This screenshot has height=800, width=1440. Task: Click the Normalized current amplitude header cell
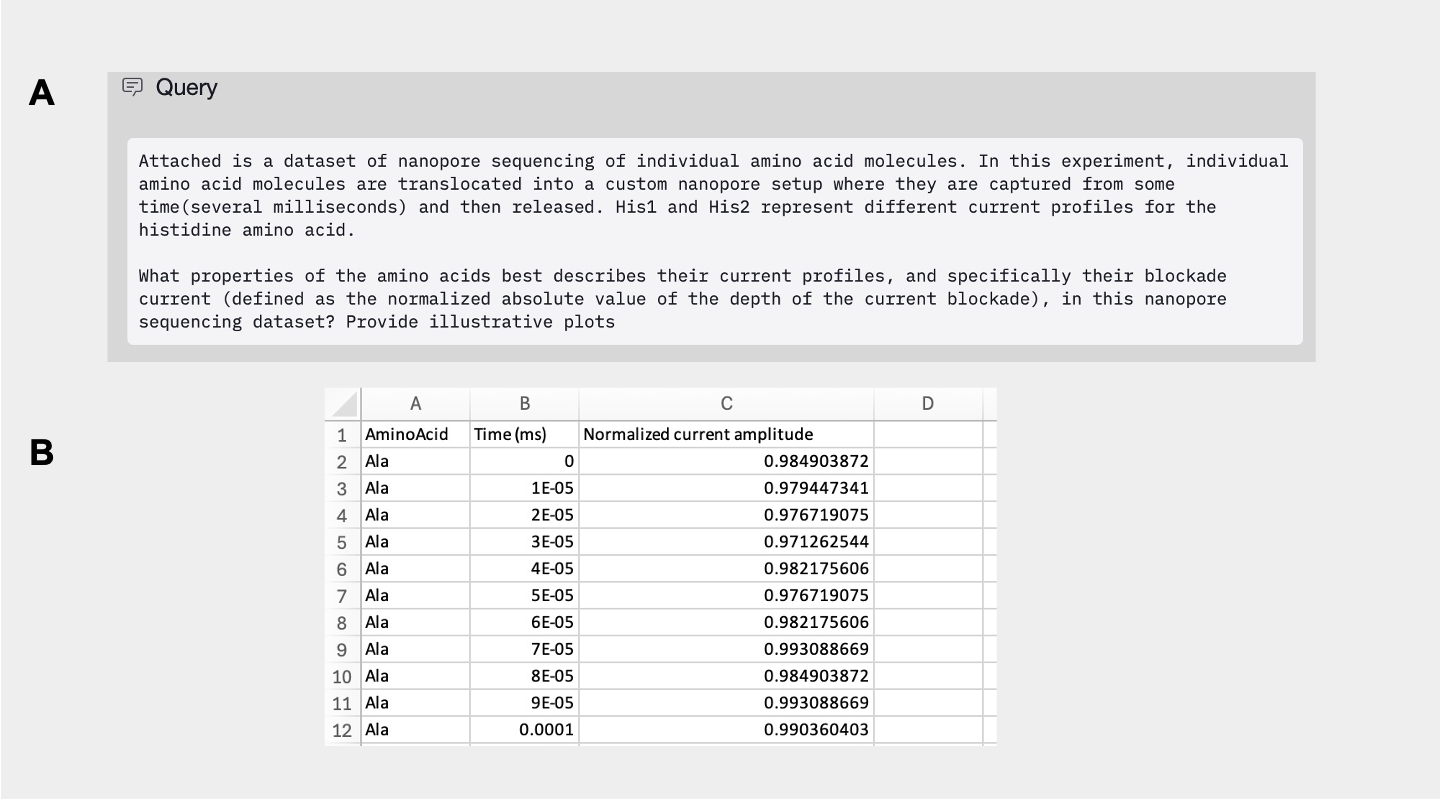coord(727,435)
